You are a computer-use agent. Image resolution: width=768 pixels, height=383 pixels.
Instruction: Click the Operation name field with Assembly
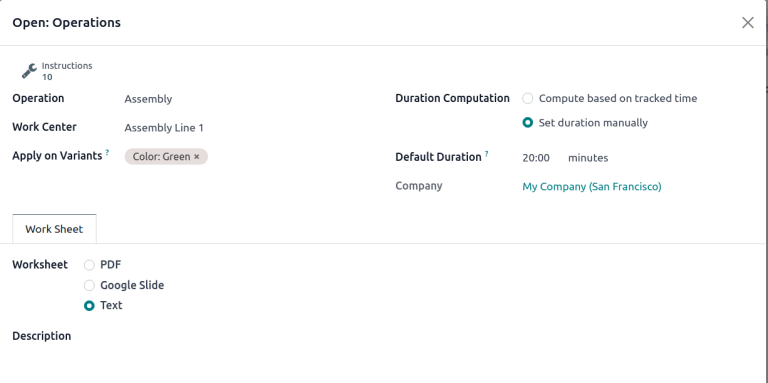pos(245,99)
